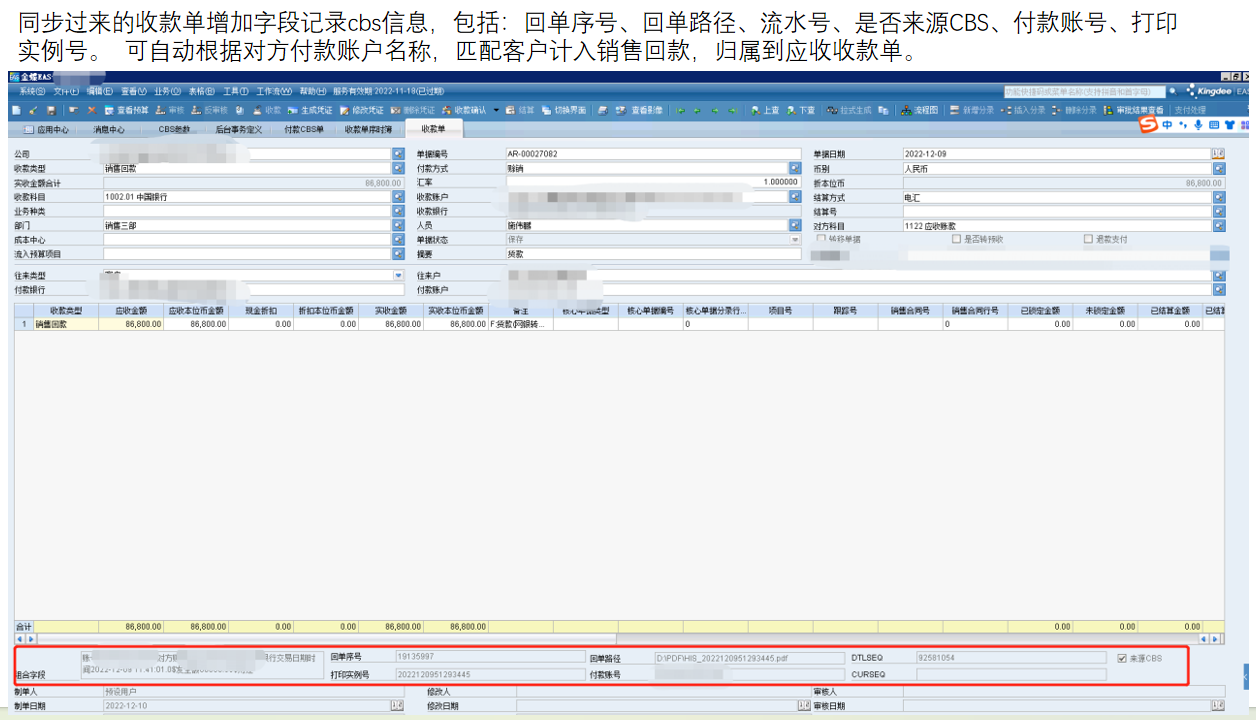Click Sogou input method S icon
Viewport: 1256px width, 720px height.
(x=1149, y=125)
